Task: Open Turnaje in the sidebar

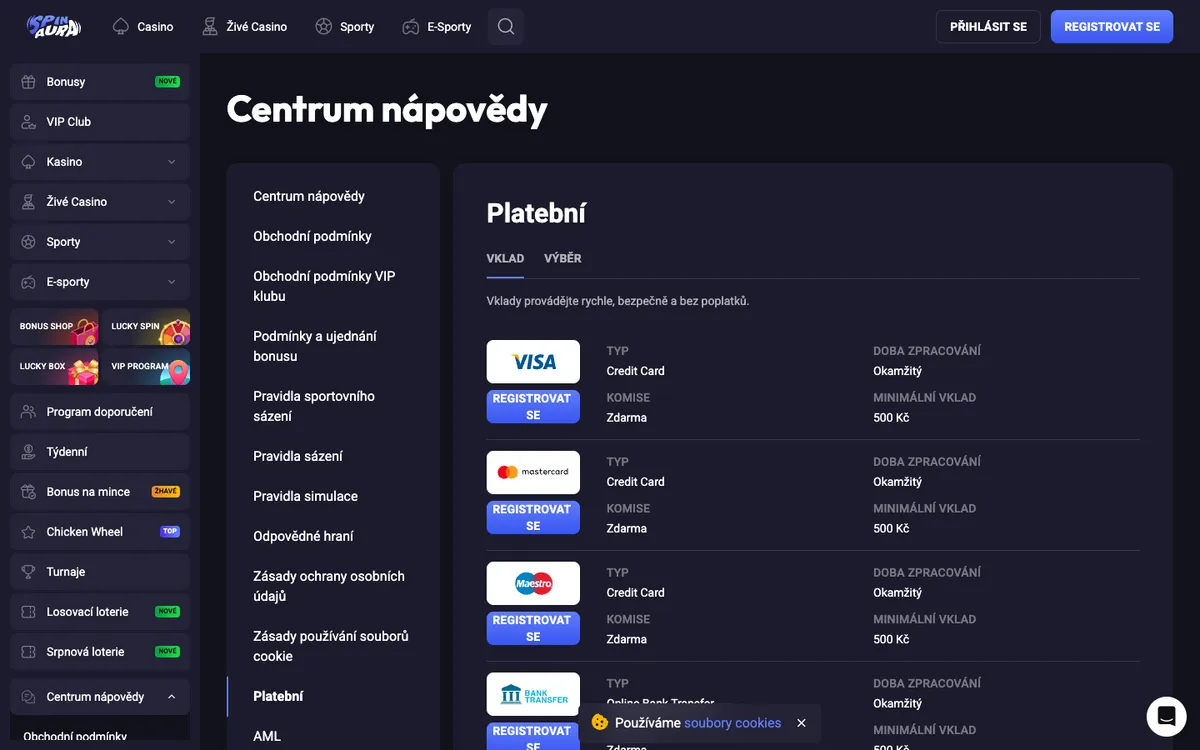Action: tap(100, 572)
